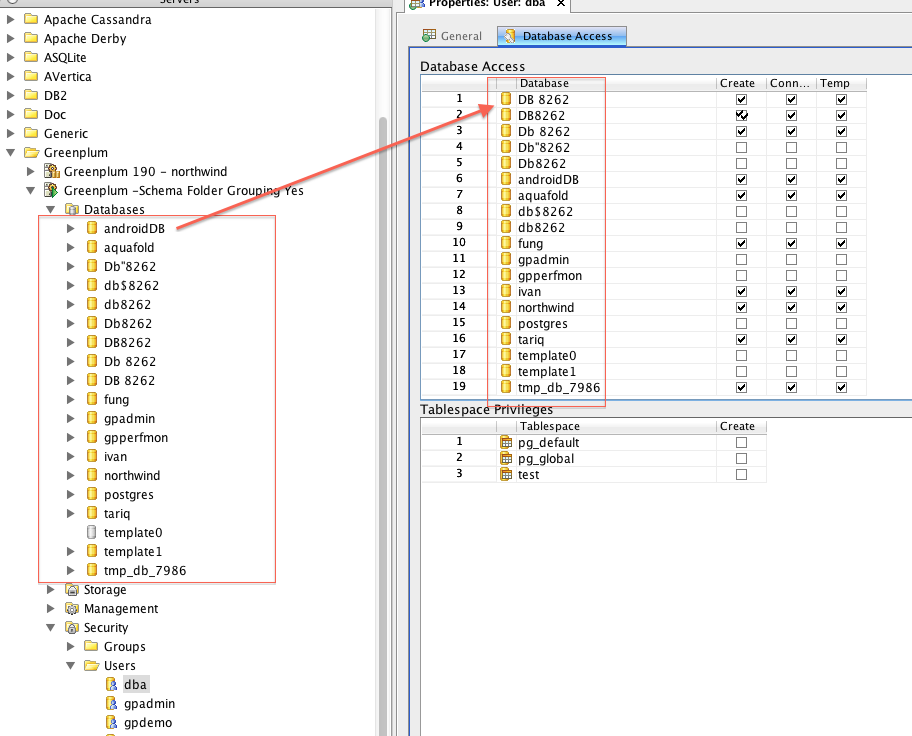The width and height of the screenshot is (912, 736).
Task: Select the 'ivan' row in access table
Action: 644,291
